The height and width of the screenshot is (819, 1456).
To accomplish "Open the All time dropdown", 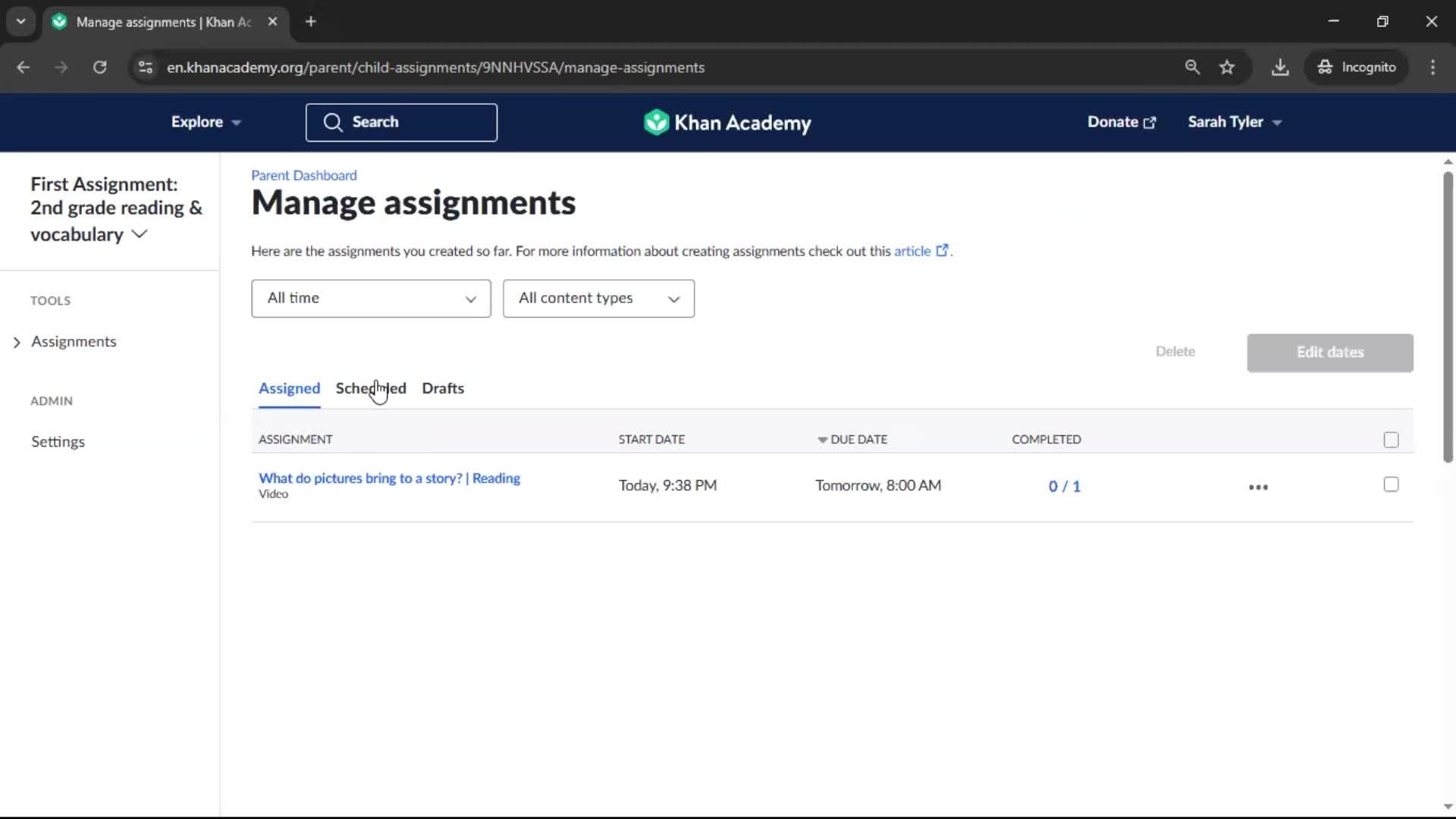I will tap(371, 299).
